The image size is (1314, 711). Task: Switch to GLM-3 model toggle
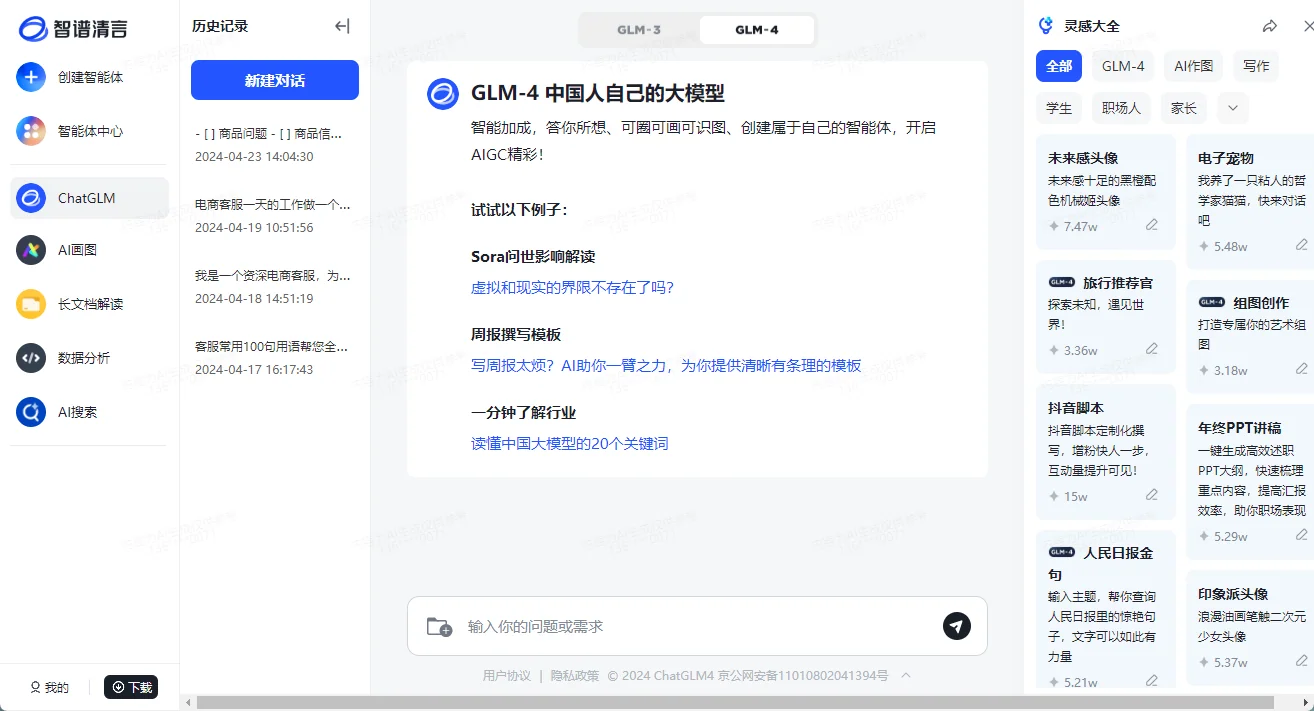tap(639, 30)
